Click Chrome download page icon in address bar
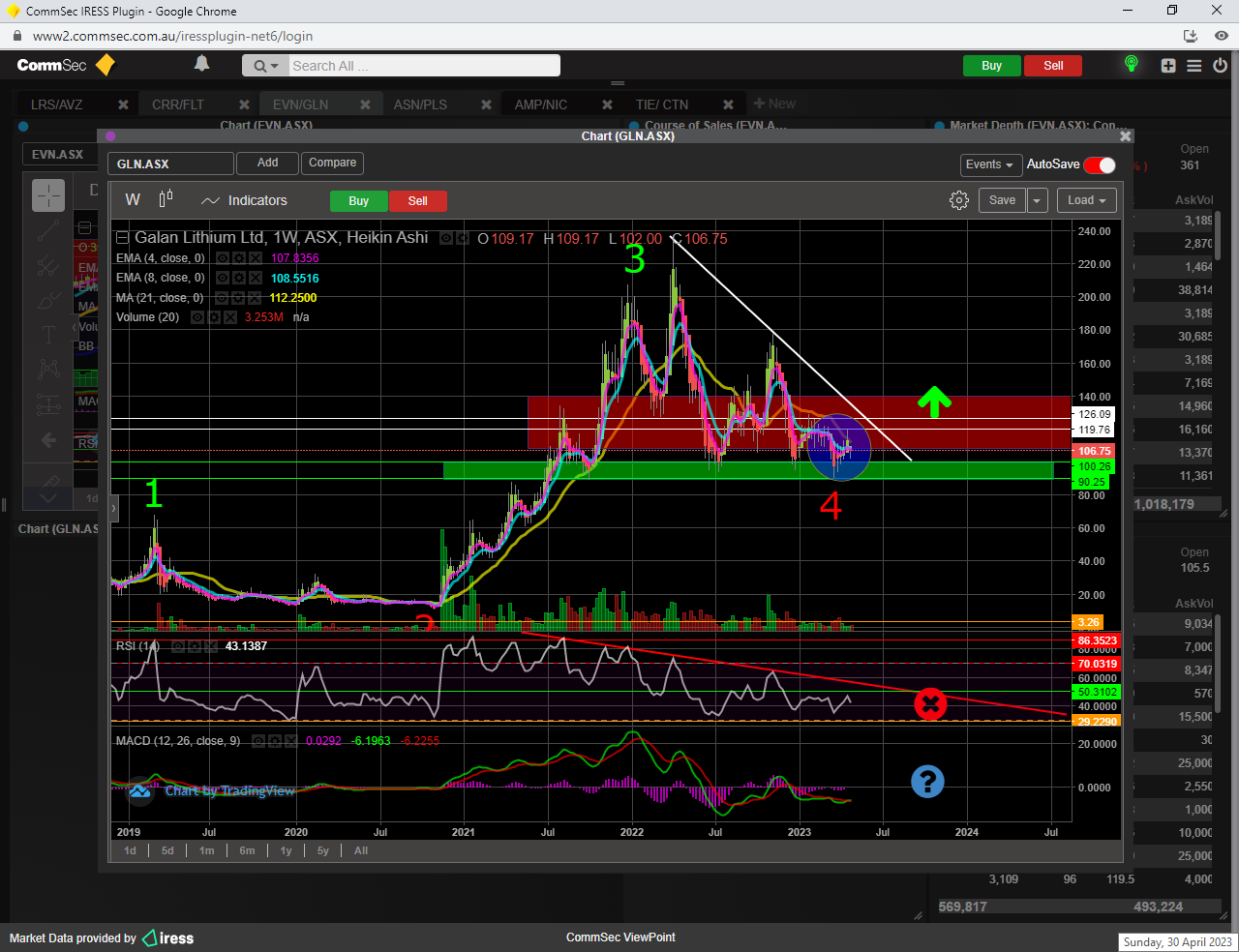The width and height of the screenshot is (1239, 952). pyautogui.click(x=1191, y=36)
